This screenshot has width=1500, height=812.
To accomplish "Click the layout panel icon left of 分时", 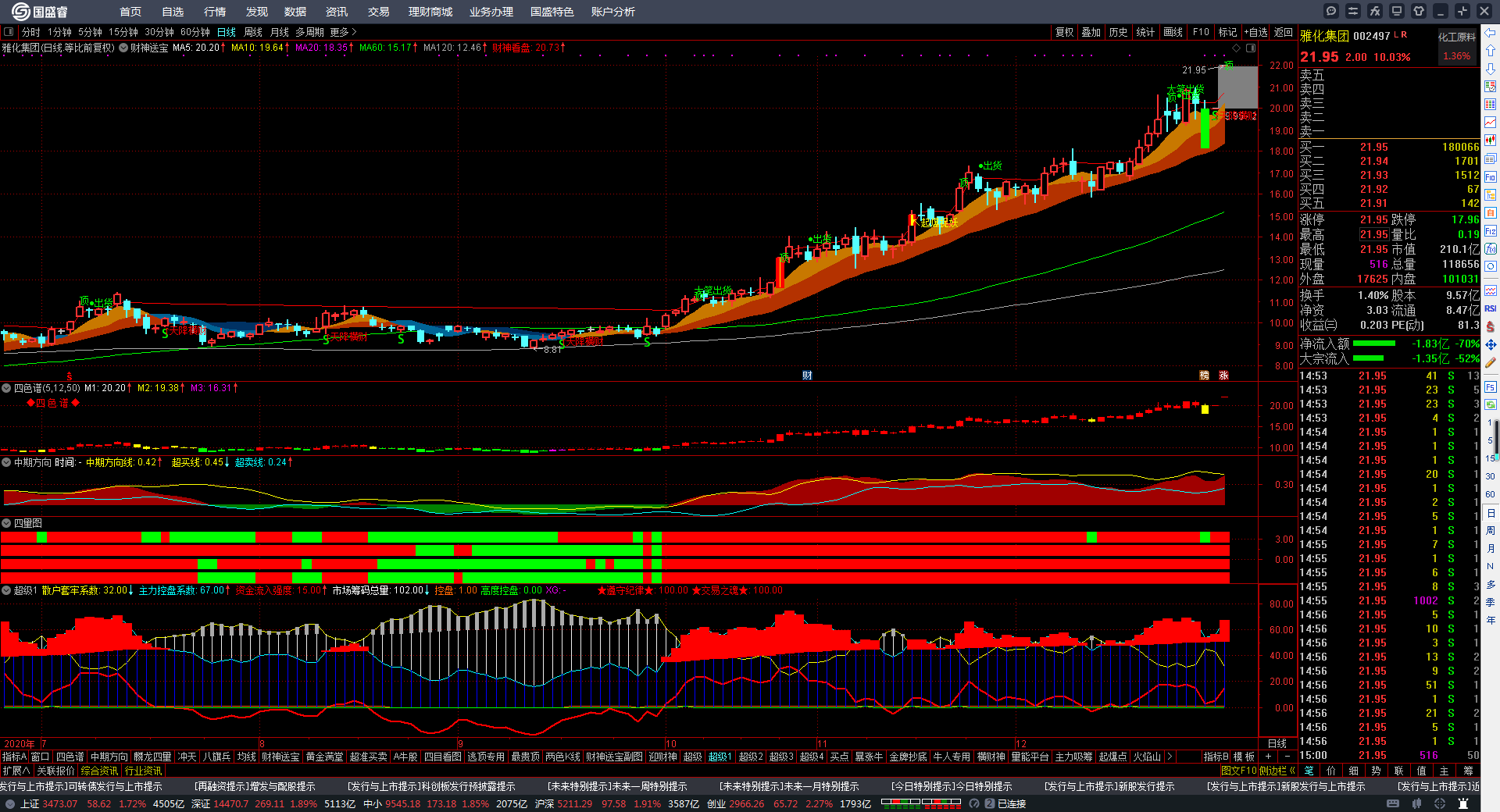I will coord(9,32).
